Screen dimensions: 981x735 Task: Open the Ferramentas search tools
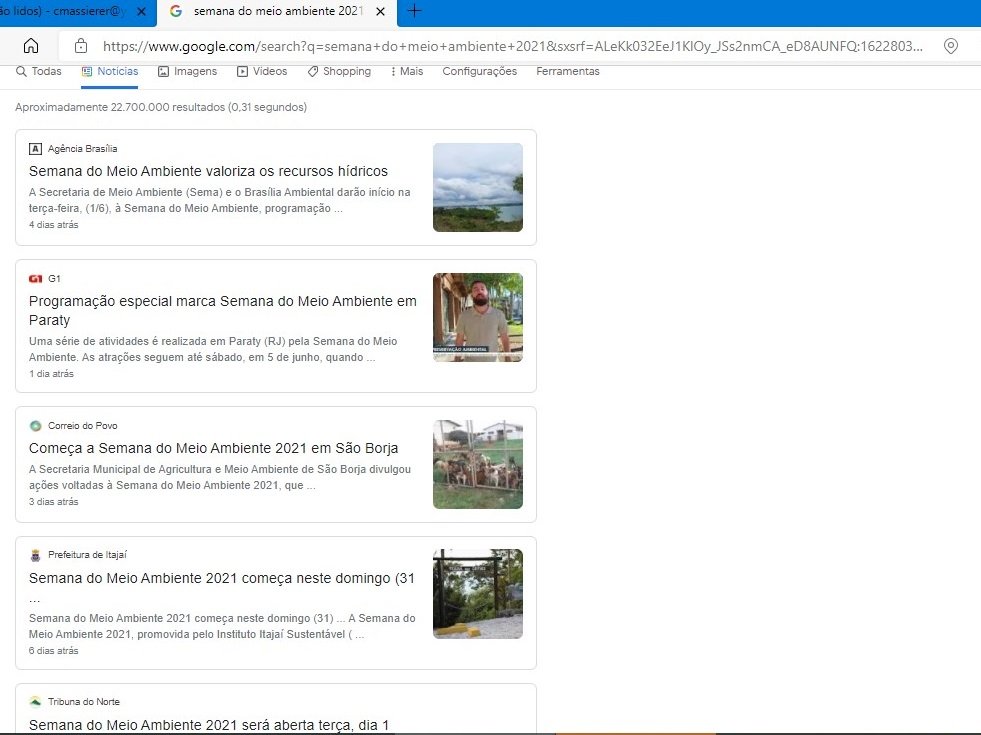point(567,71)
